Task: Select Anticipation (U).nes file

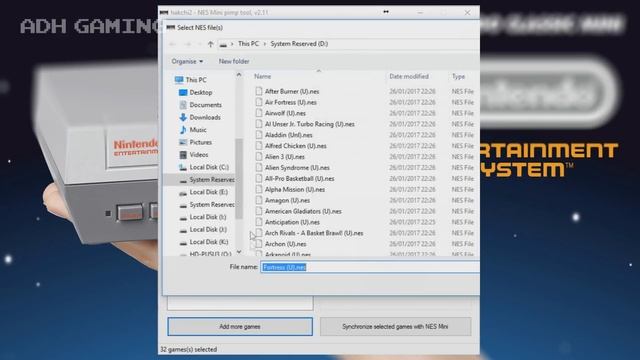Action: 292,222
